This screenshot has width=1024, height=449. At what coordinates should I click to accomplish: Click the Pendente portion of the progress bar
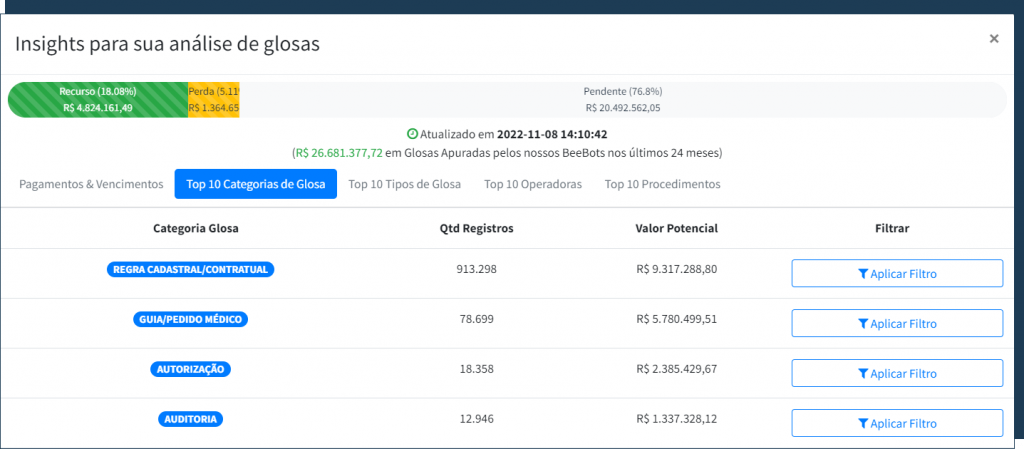[622, 100]
